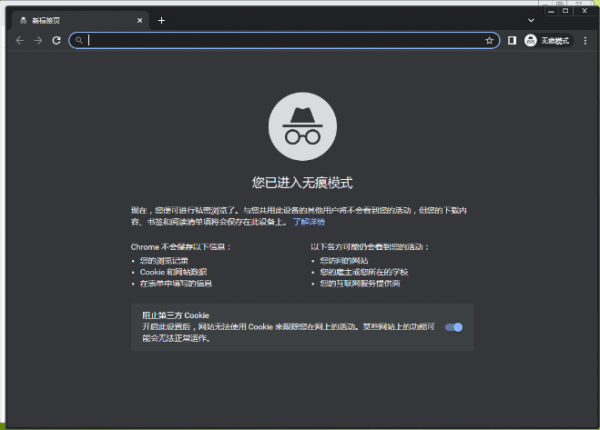Click the large incognito hat icon
This screenshot has width=600, height=430.
point(303,126)
